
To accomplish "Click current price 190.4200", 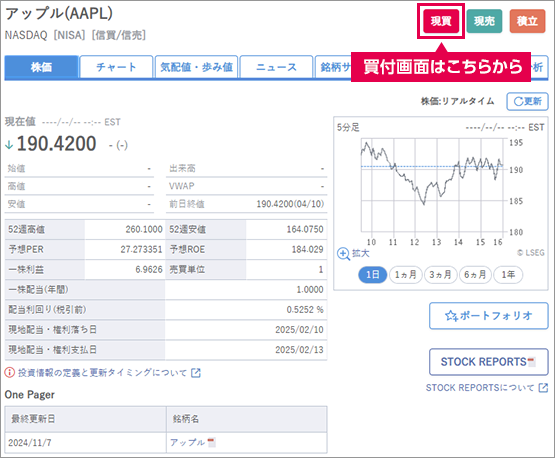I will point(56,144).
